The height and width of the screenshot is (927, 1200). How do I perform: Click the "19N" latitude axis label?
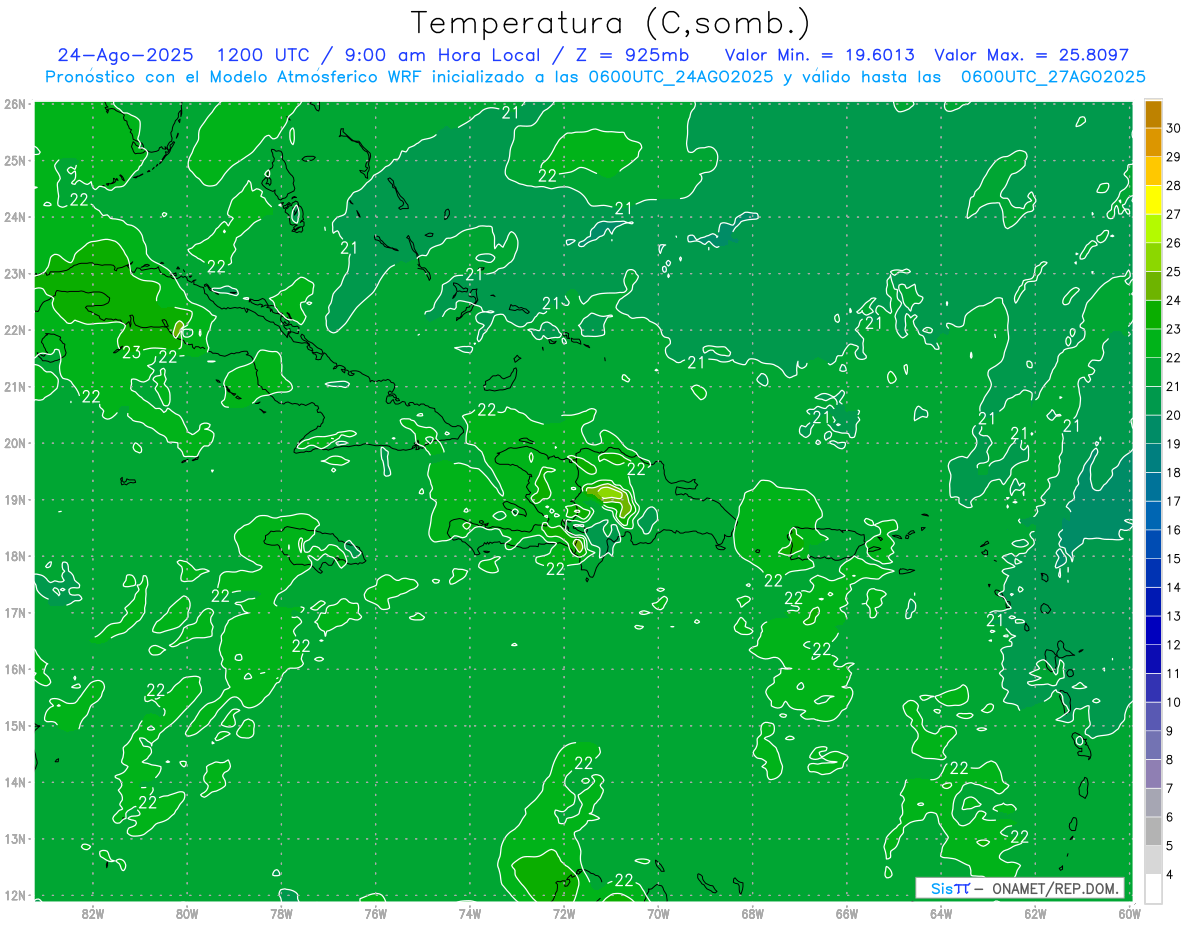click(x=15, y=499)
